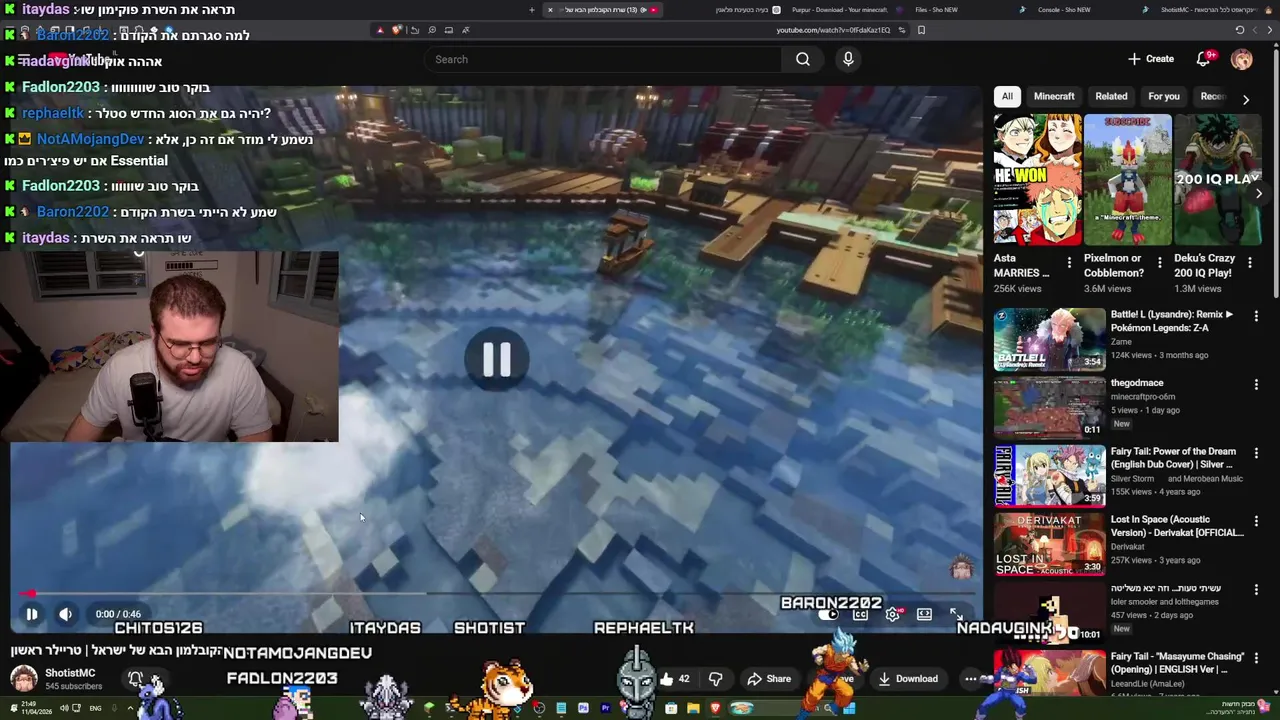Select the Minecraft filter chip
The width and height of the screenshot is (1280, 720).
pyautogui.click(x=1054, y=96)
